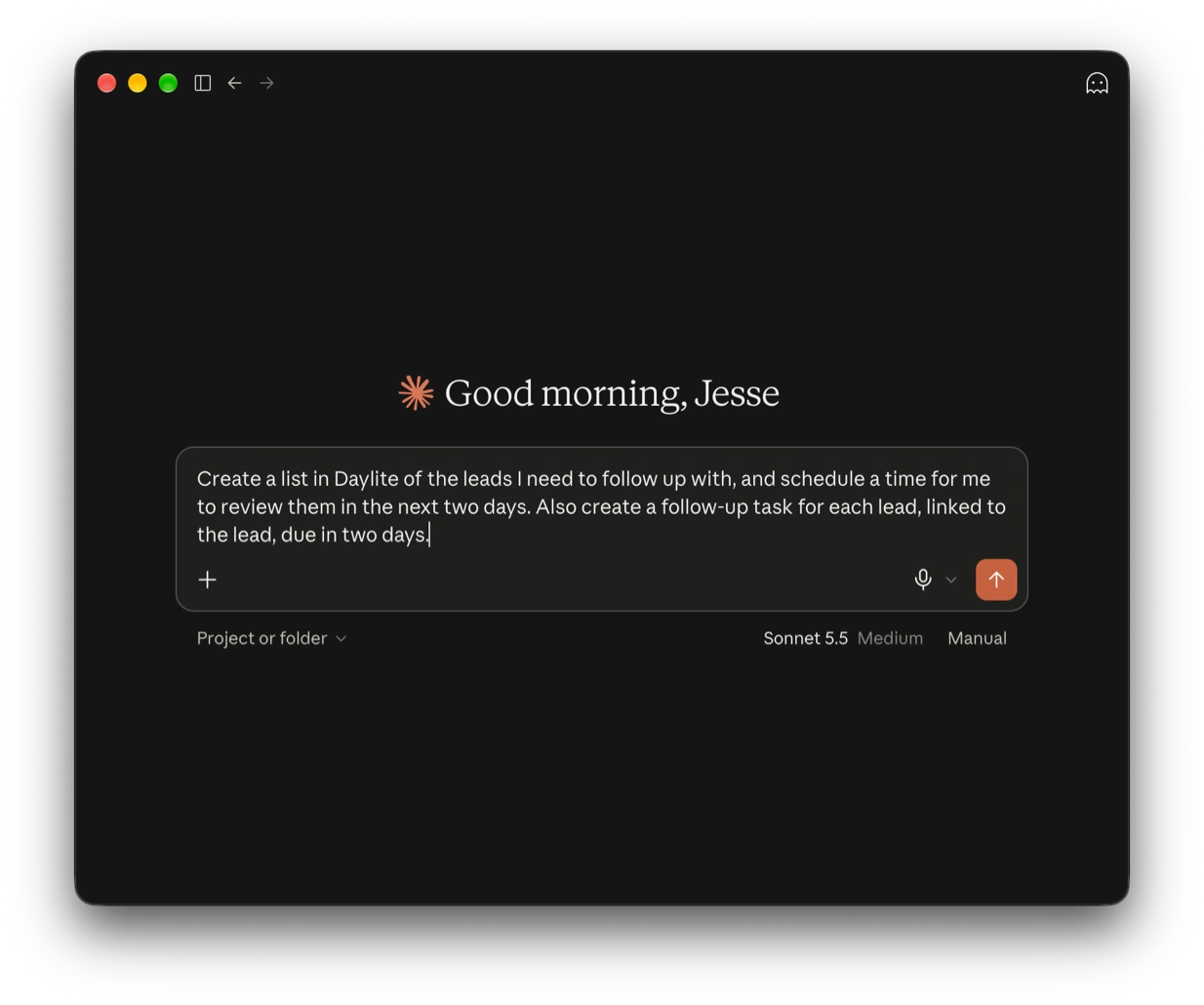Adjust the Medium effort setting
Viewport: 1204px width, 1005px height.
(x=890, y=638)
